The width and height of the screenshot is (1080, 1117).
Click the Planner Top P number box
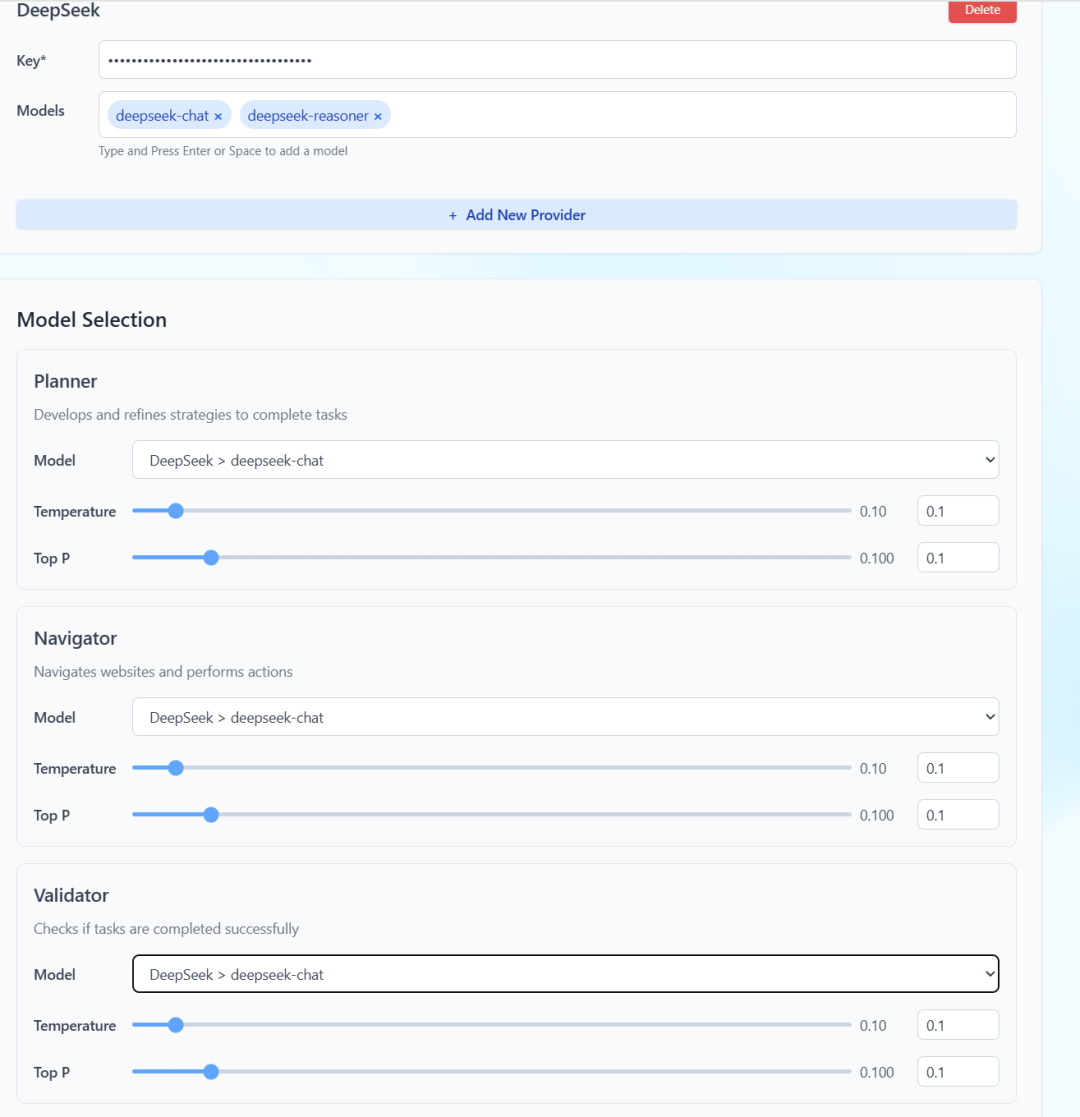tap(958, 558)
